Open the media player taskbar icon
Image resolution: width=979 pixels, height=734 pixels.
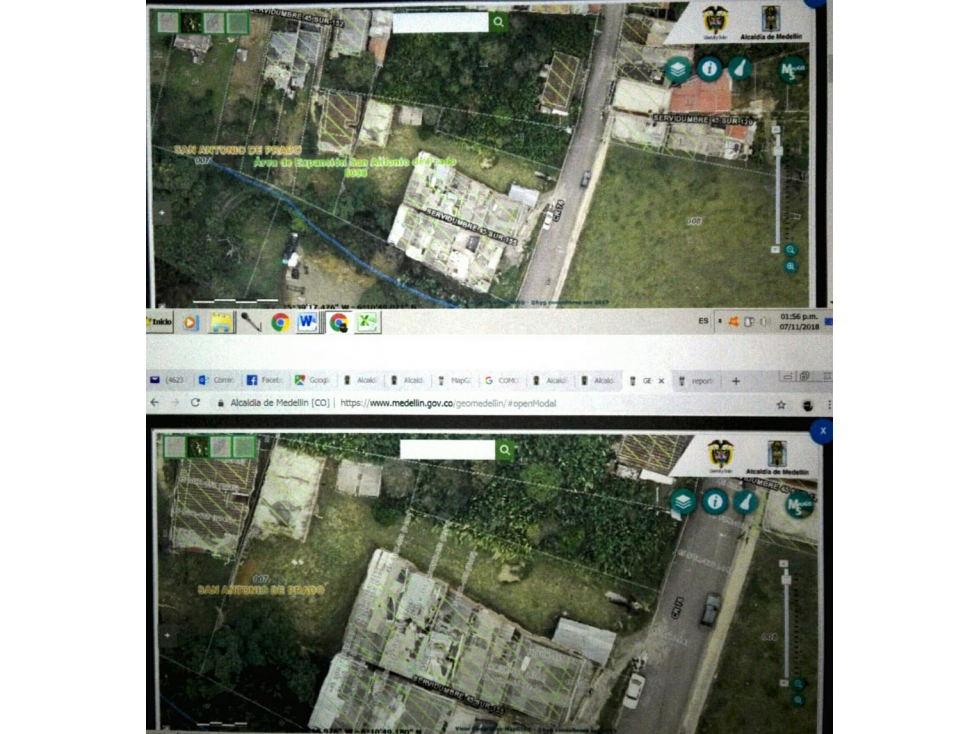coord(190,322)
